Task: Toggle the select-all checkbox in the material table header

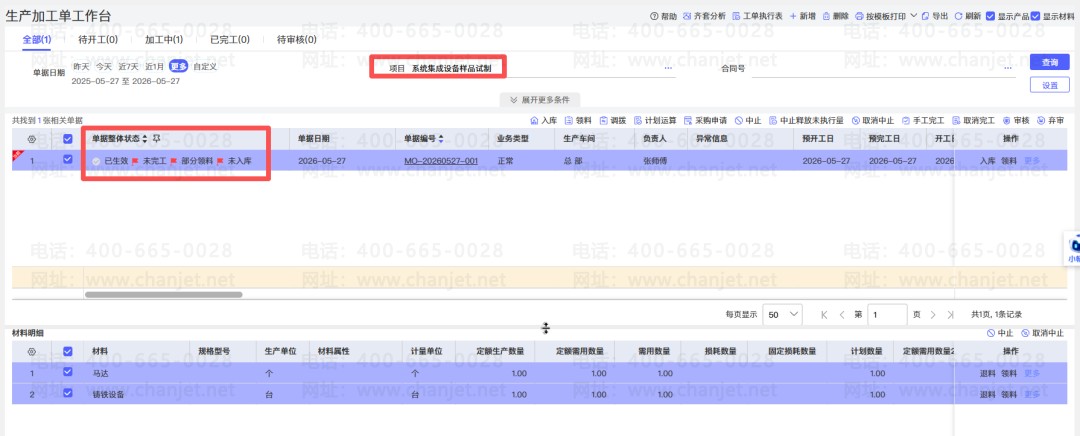Action: [68, 351]
